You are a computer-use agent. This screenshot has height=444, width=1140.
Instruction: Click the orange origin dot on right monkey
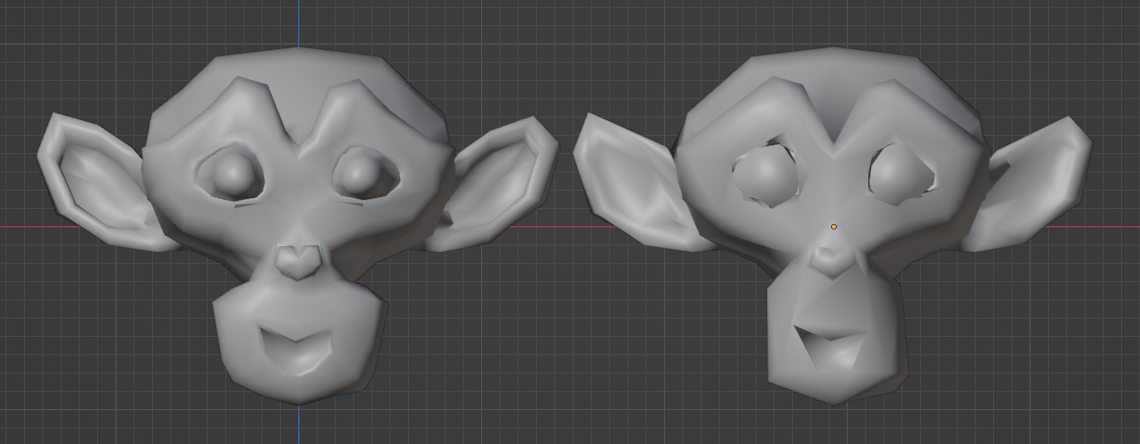[x=834, y=227]
